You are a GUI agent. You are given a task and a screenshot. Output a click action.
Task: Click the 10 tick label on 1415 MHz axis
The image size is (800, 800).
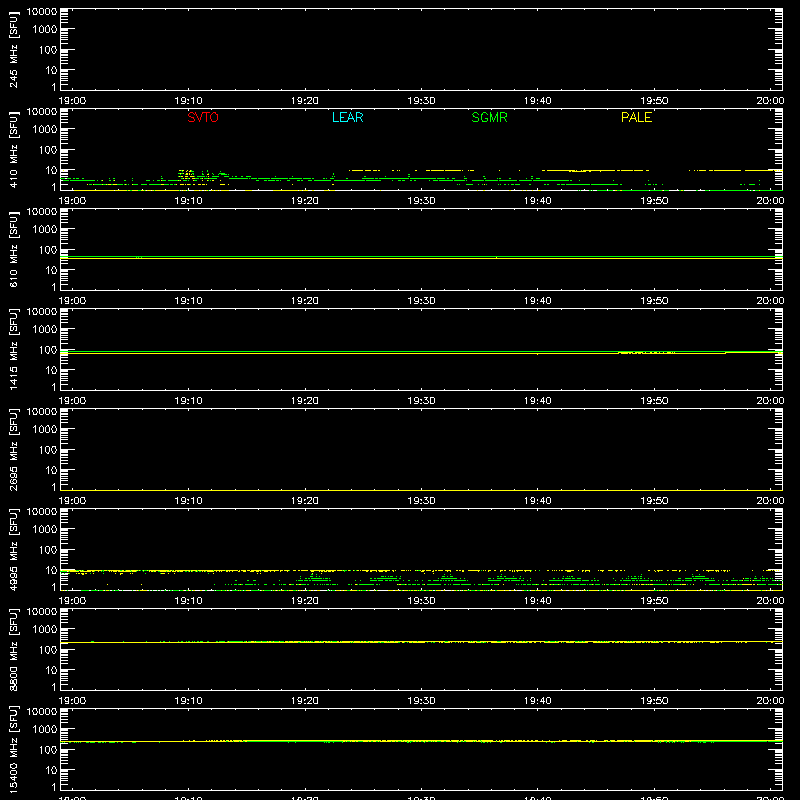tap(51, 370)
